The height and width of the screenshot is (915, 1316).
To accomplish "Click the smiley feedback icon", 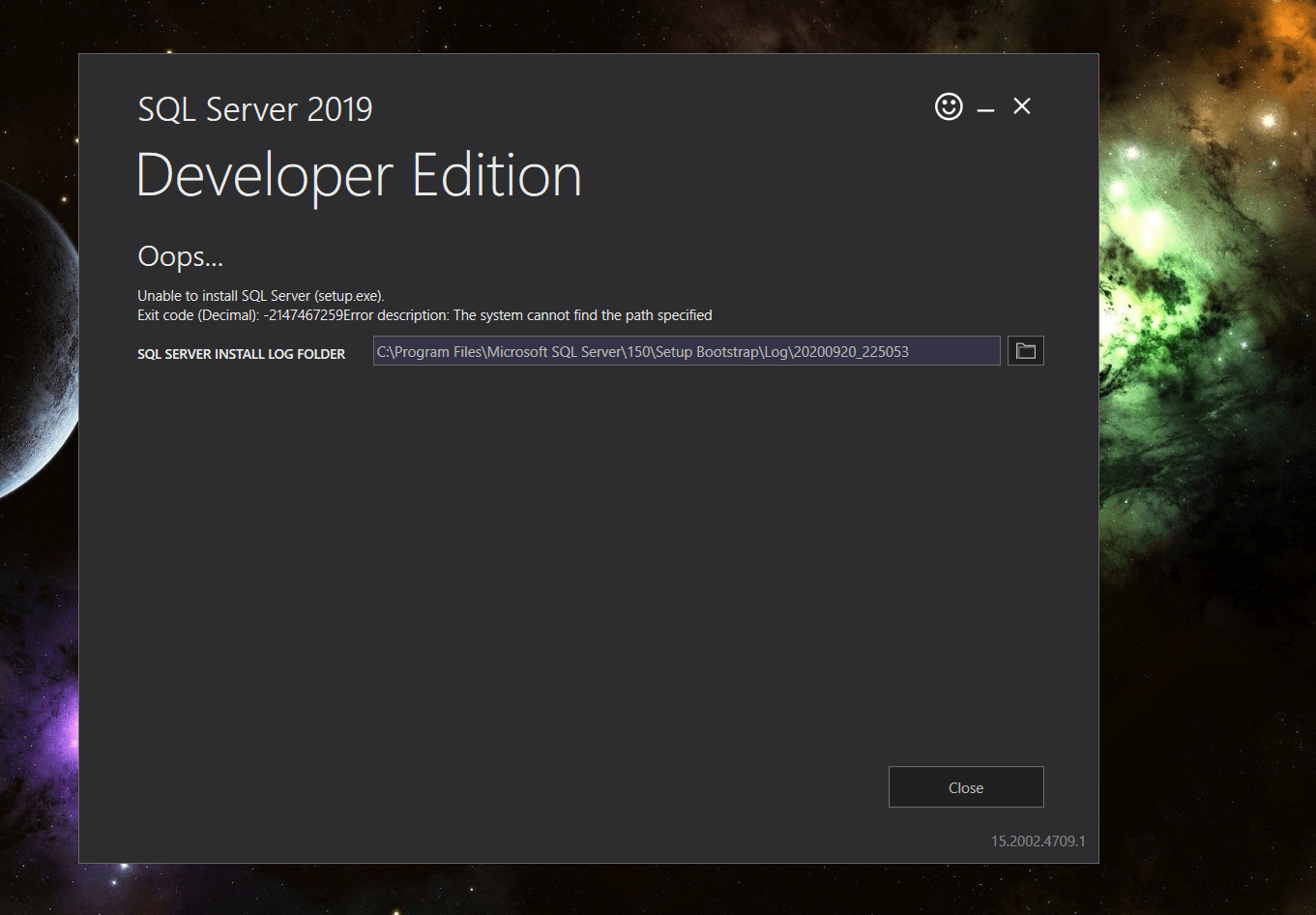I will [x=949, y=106].
